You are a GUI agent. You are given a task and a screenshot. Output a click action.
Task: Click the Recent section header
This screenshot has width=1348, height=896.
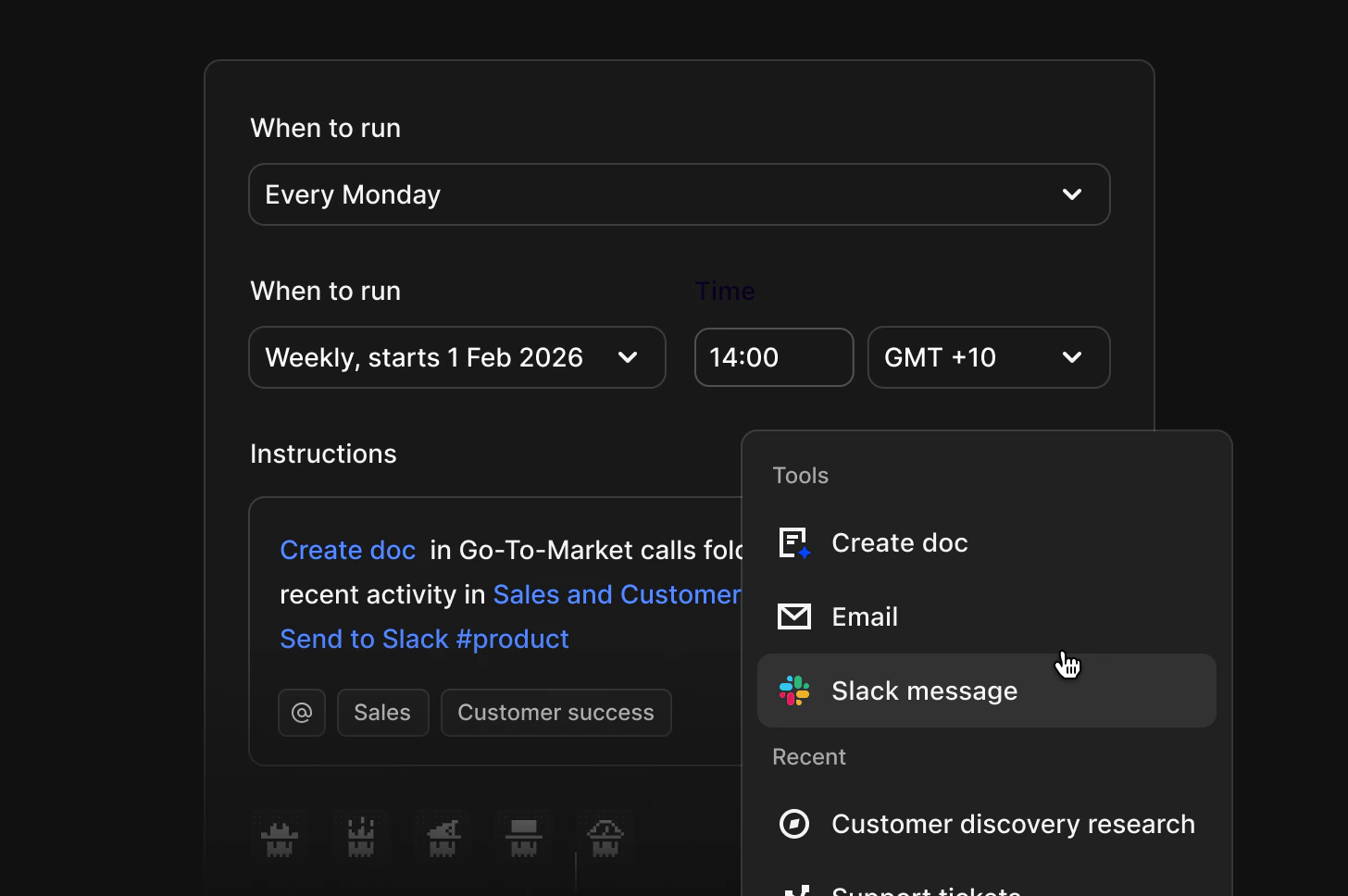(x=808, y=757)
